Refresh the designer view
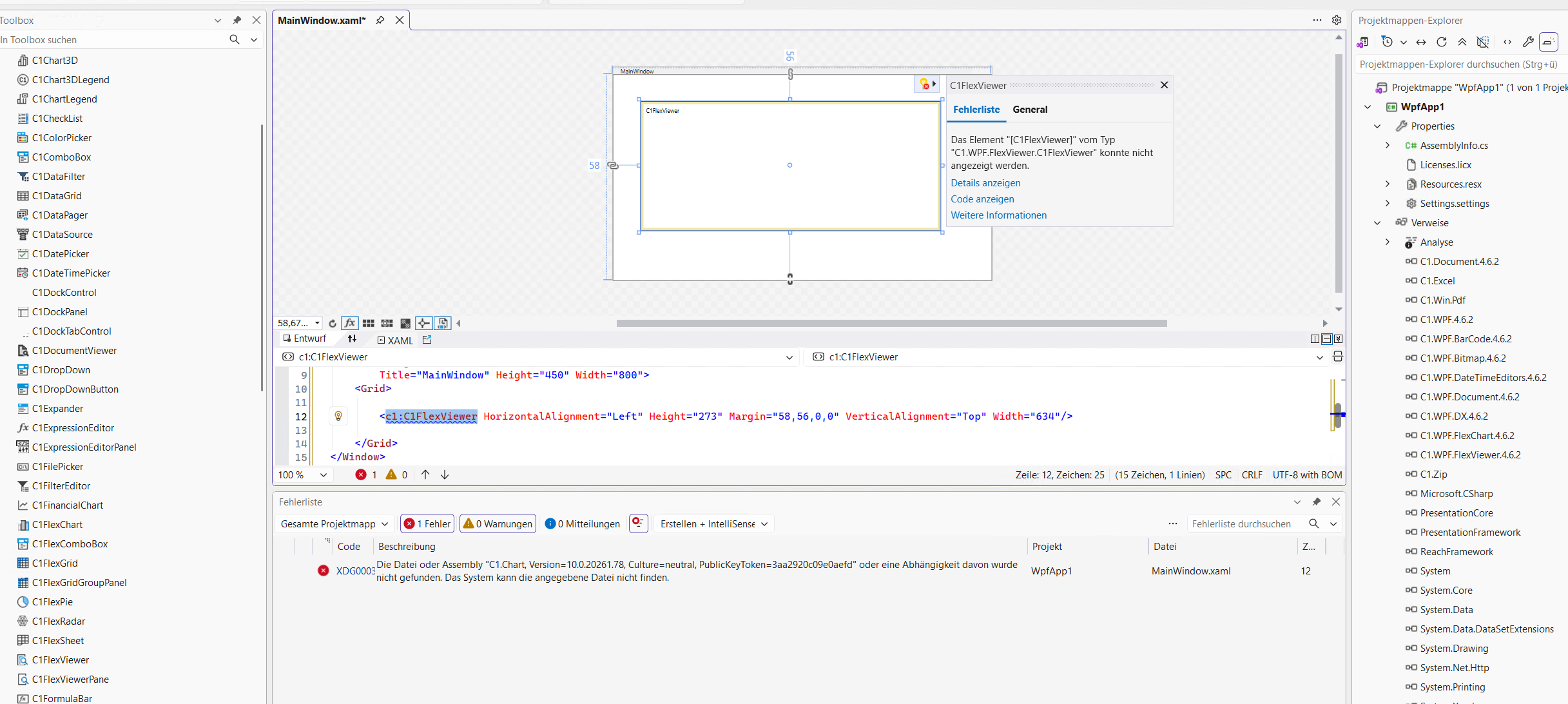Viewport: 1568px width, 704px height. pyautogui.click(x=333, y=323)
